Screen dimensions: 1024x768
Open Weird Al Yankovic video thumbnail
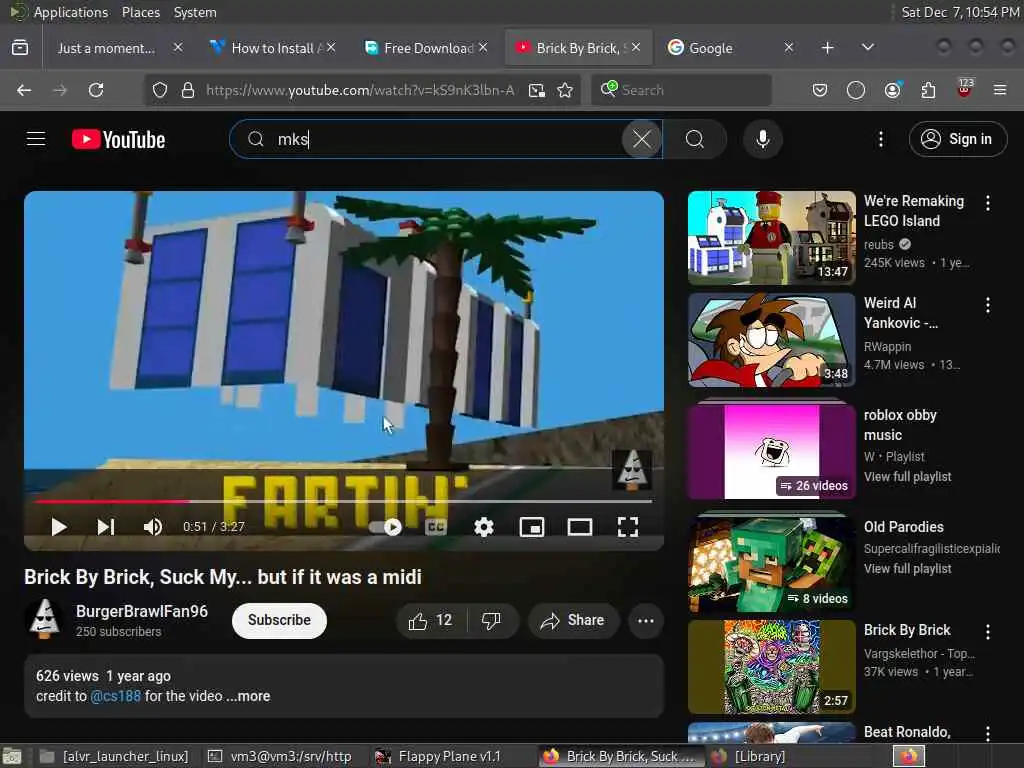click(x=771, y=340)
